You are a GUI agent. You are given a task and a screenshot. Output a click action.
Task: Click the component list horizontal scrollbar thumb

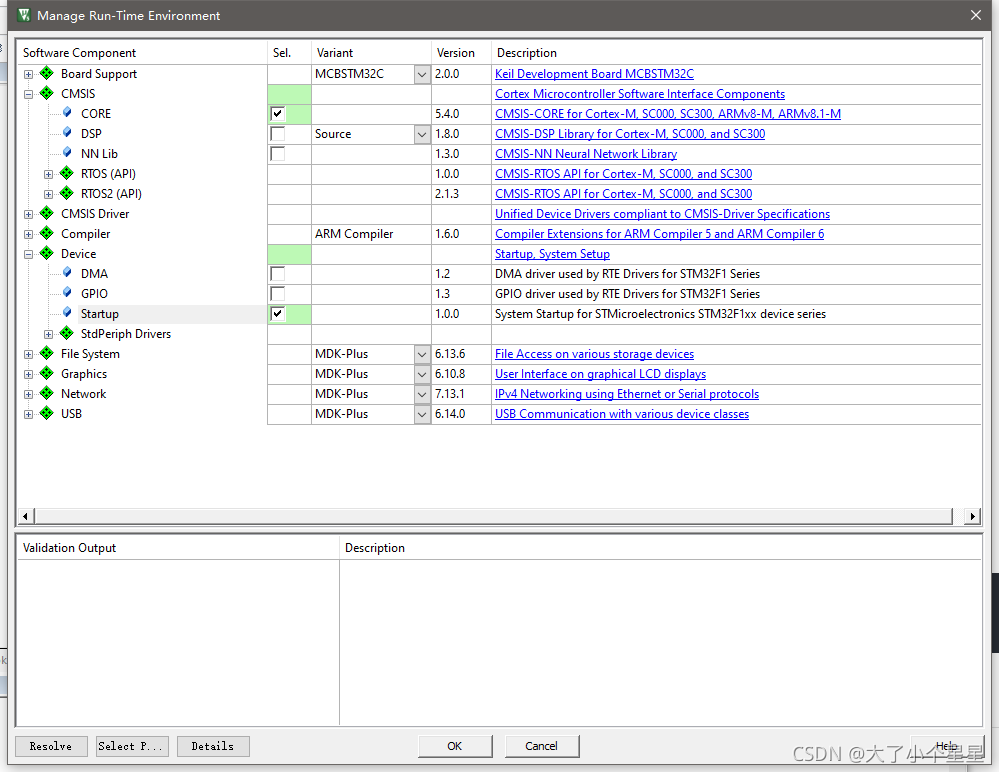(494, 516)
